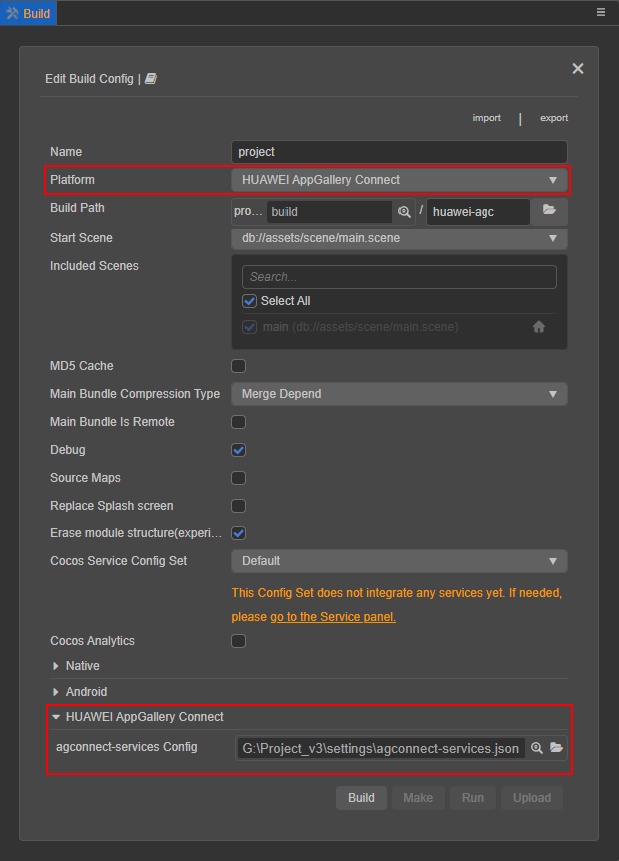Select the Build tab
The height and width of the screenshot is (861, 619).
click(28, 13)
